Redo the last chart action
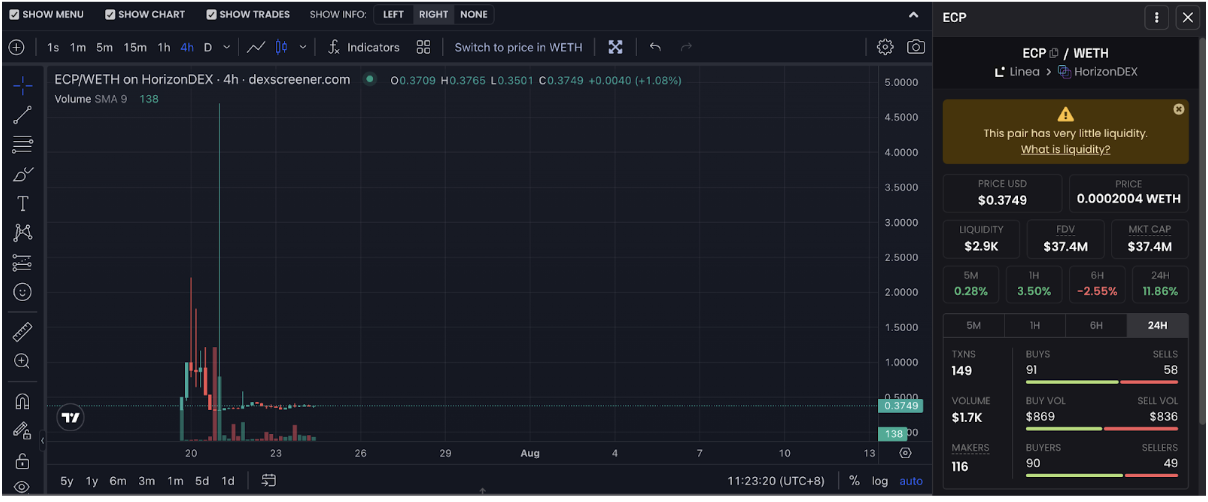 (x=686, y=47)
